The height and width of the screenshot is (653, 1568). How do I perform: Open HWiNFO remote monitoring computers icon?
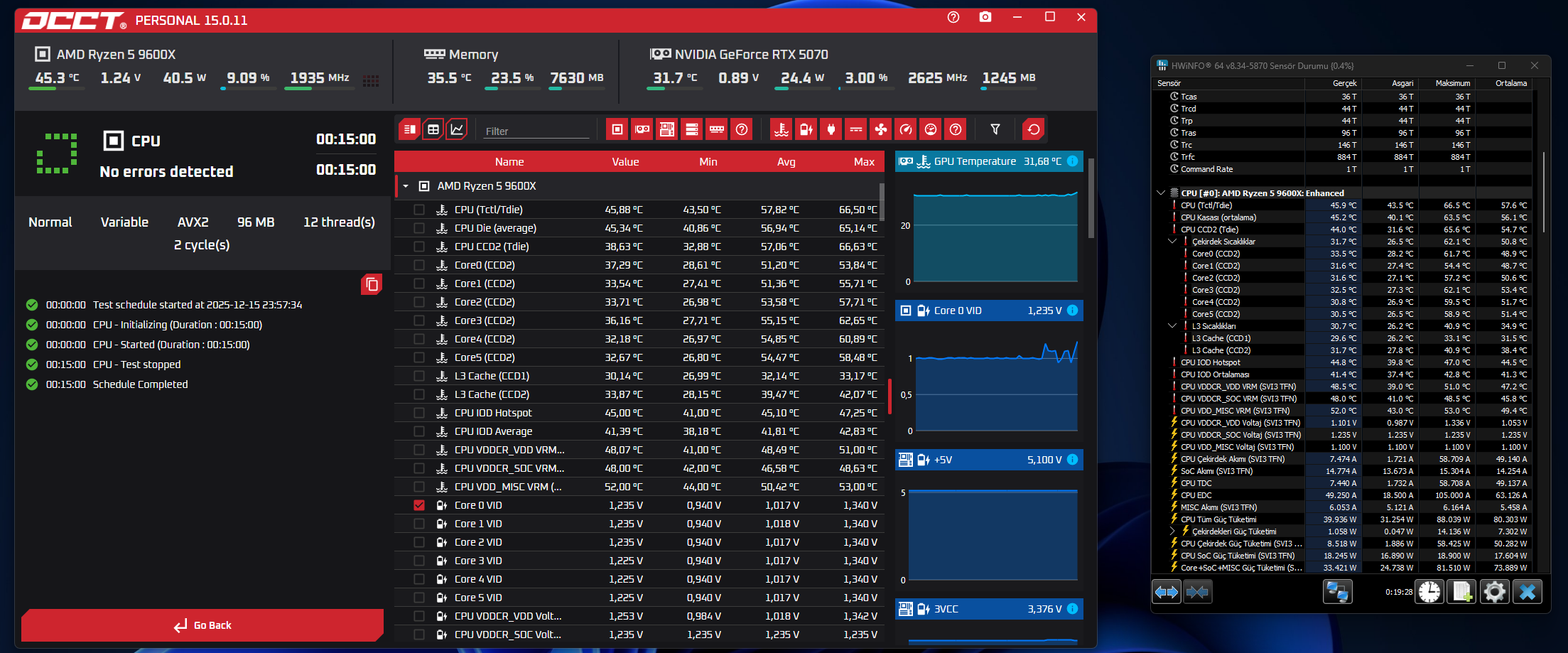point(1338,591)
